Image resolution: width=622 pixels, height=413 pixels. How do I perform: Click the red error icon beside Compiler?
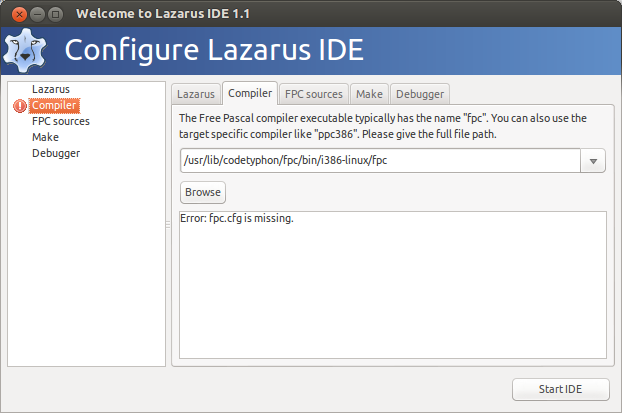20,106
